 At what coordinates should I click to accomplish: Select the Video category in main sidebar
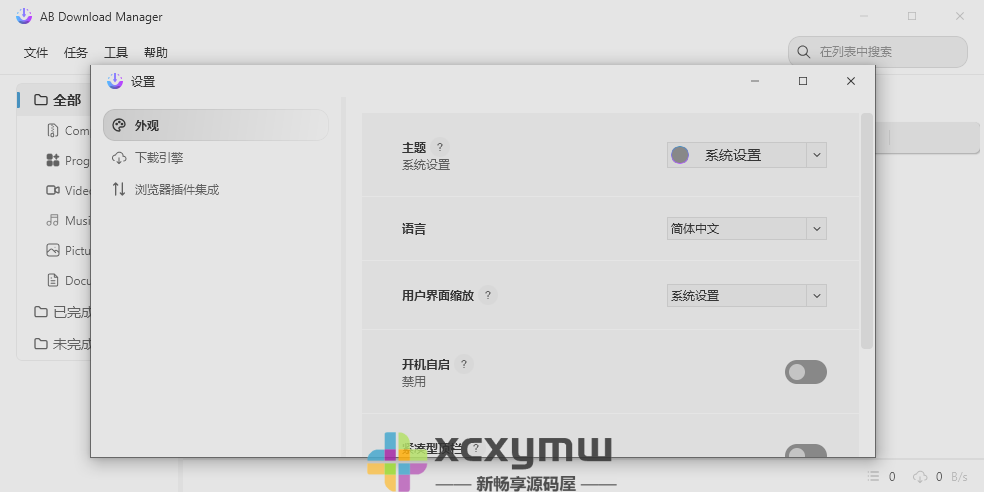(68, 191)
